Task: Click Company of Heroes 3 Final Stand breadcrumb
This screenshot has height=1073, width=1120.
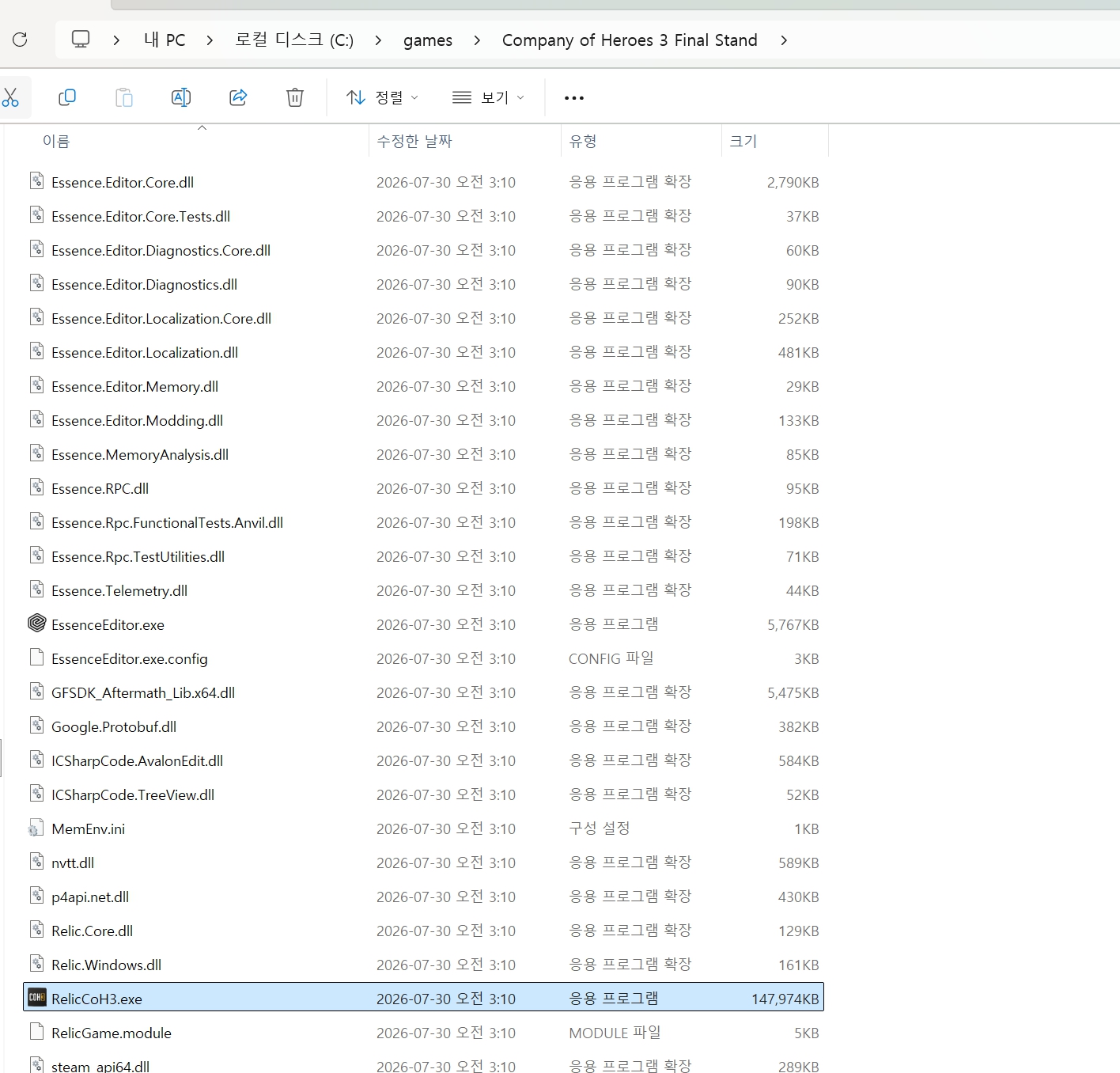Action: (630, 40)
